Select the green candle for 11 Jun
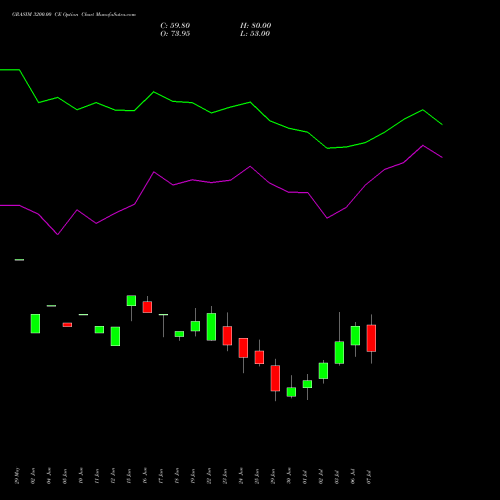 99,329
